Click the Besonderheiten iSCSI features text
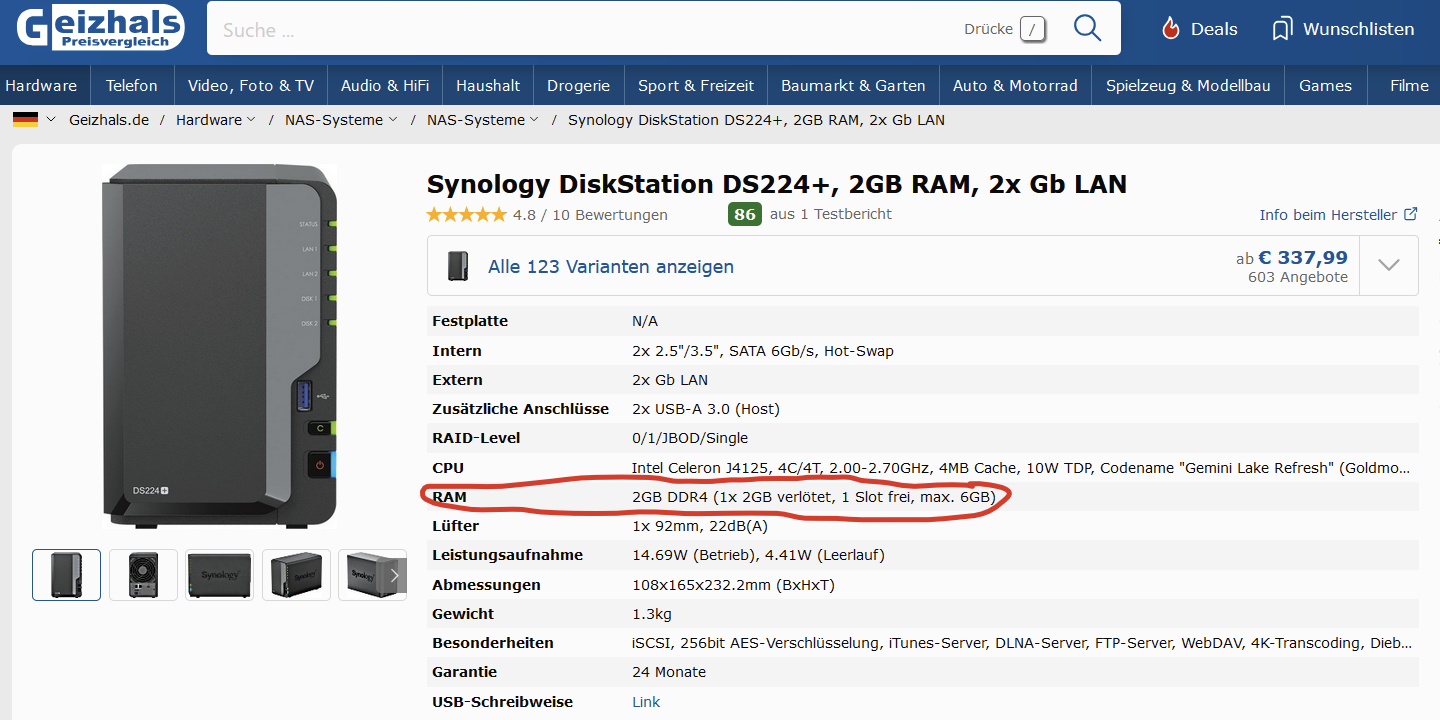The width and height of the screenshot is (1440, 720). pyautogui.click(x=1021, y=643)
